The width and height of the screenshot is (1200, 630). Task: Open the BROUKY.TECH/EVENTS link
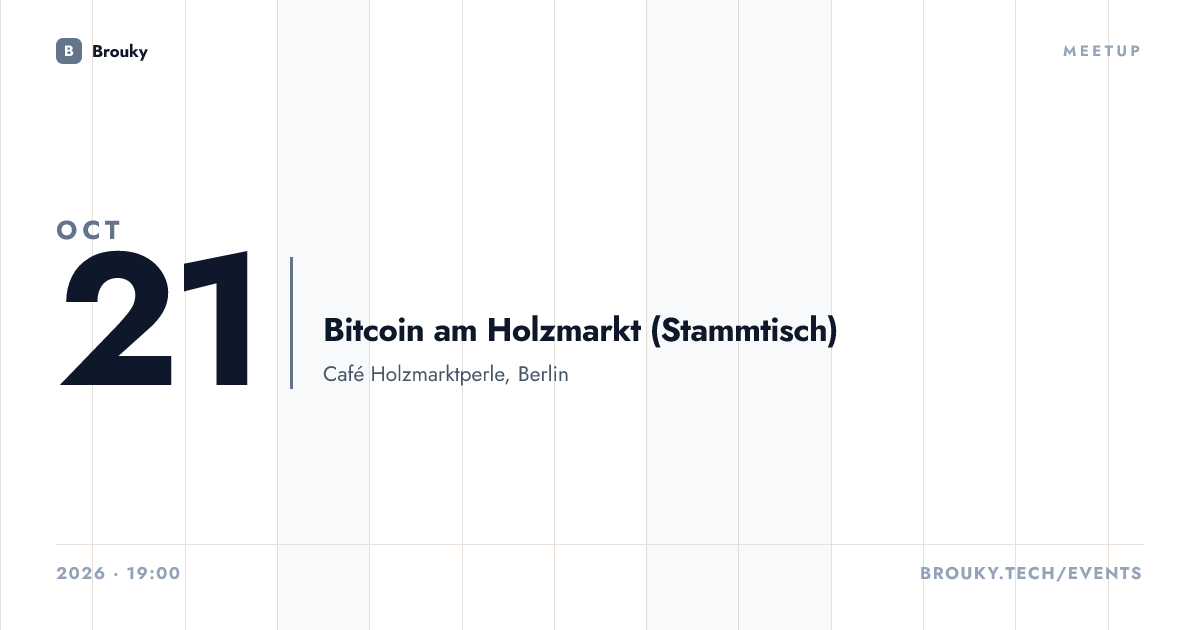[1031, 574]
